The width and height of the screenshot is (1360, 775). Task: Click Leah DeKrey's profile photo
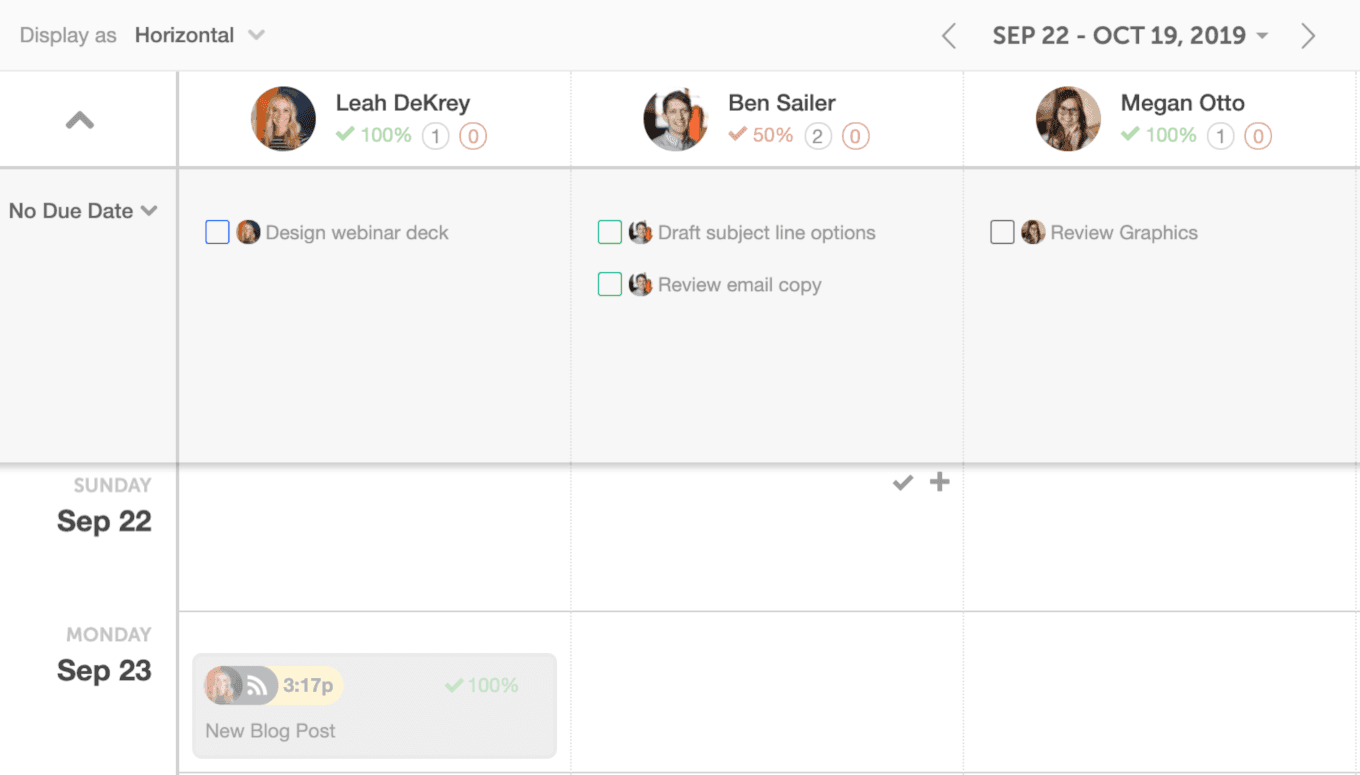tap(283, 118)
